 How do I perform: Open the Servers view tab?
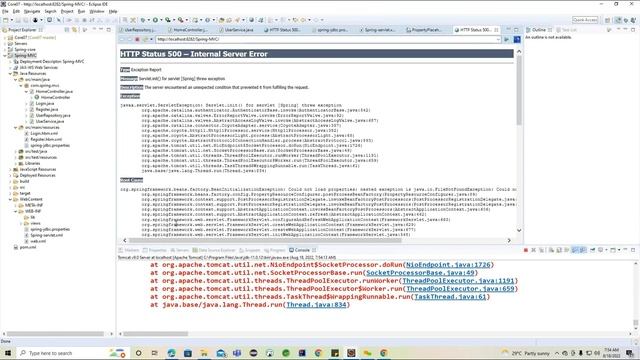coord(180,250)
